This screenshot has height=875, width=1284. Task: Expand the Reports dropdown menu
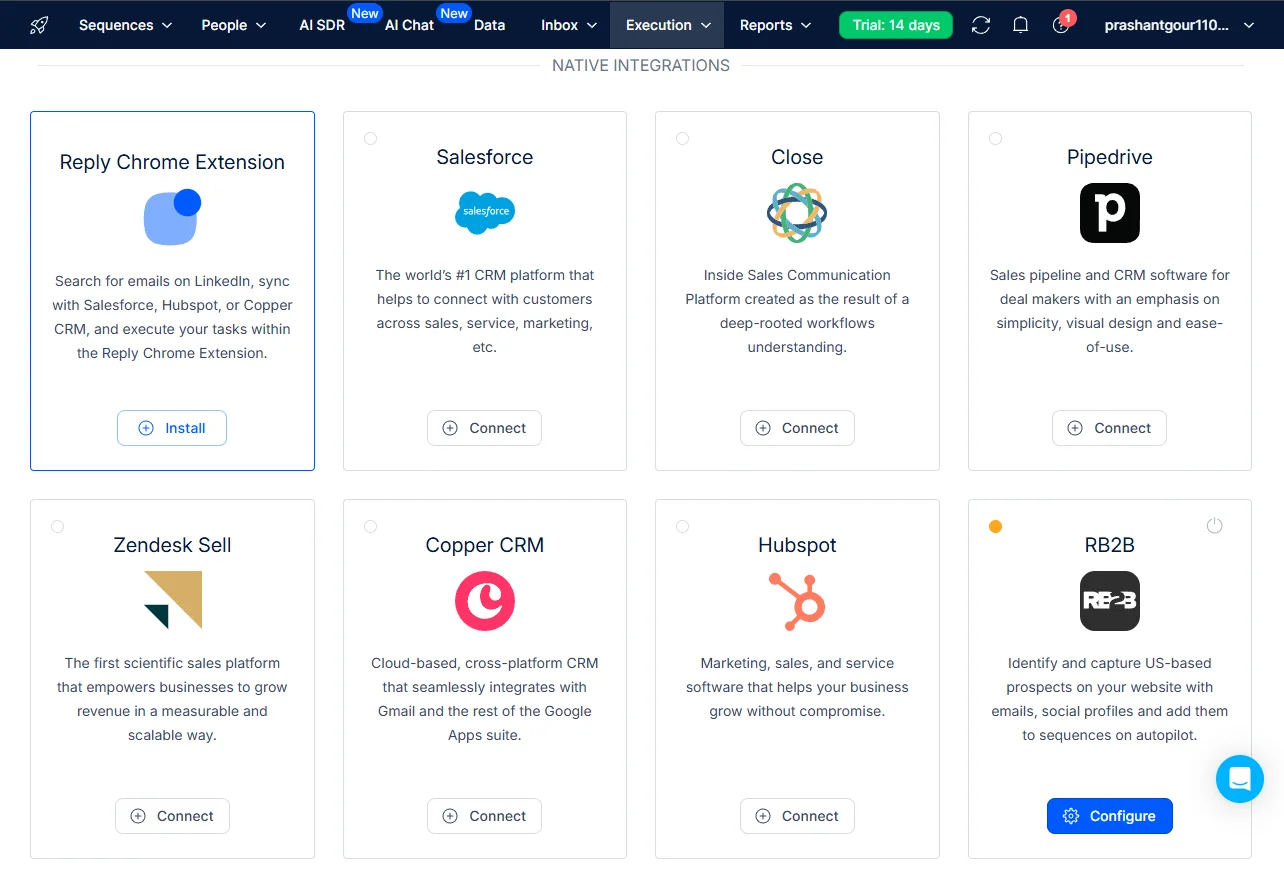tap(775, 25)
